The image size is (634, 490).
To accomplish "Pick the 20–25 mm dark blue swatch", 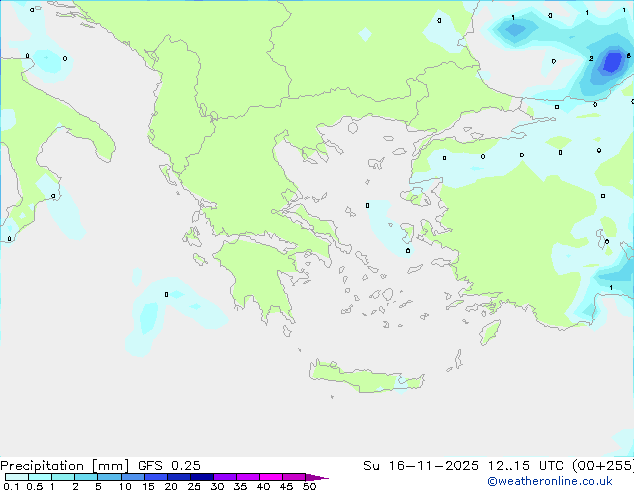I will coord(178,477).
